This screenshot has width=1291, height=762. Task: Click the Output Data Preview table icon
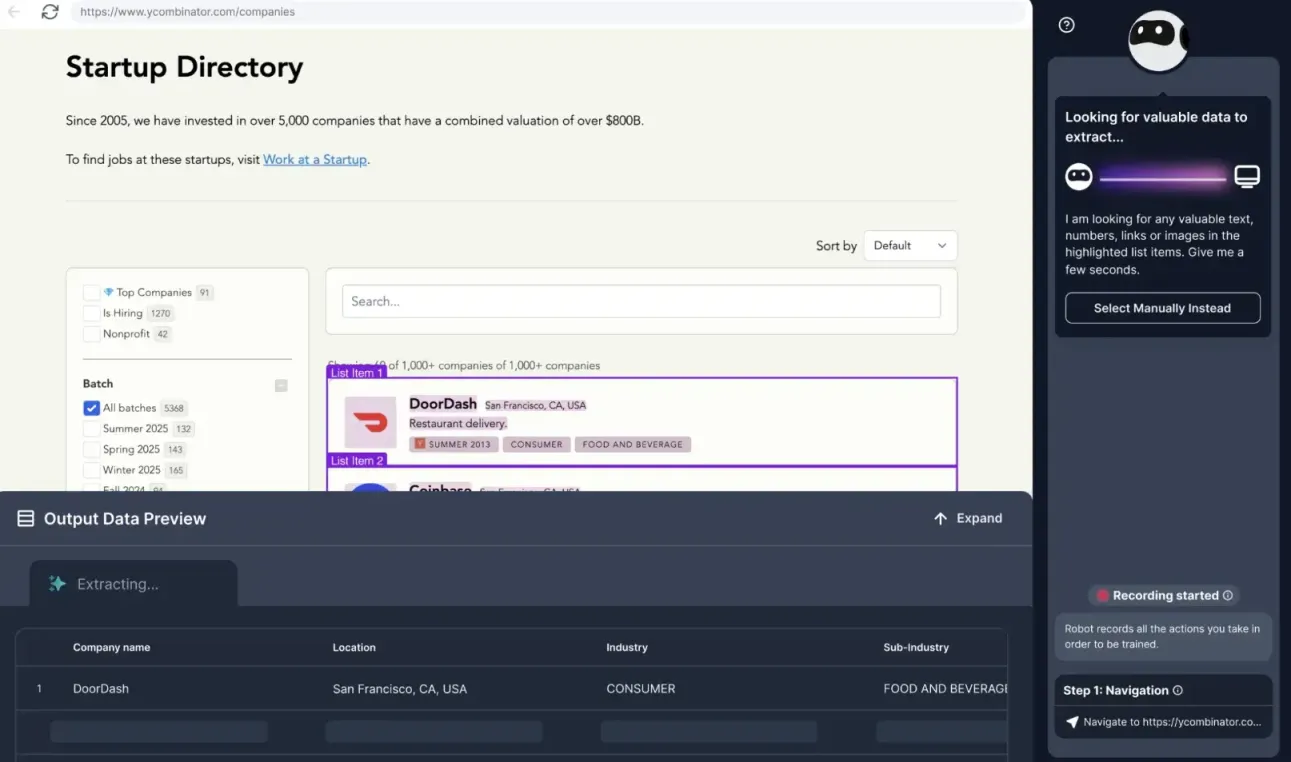(x=26, y=518)
